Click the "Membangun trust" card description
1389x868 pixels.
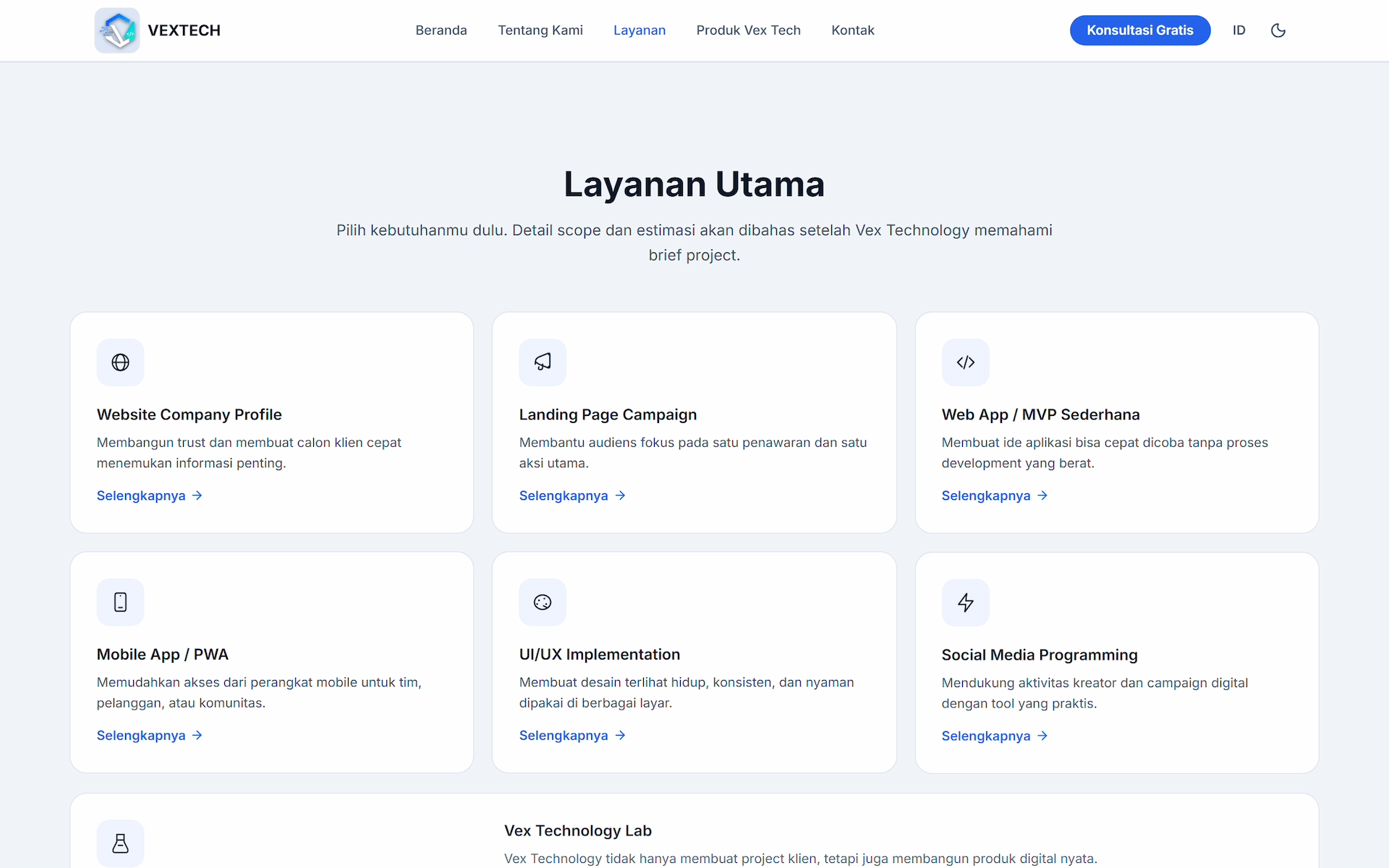pyautogui.click(x=249, y=453)
